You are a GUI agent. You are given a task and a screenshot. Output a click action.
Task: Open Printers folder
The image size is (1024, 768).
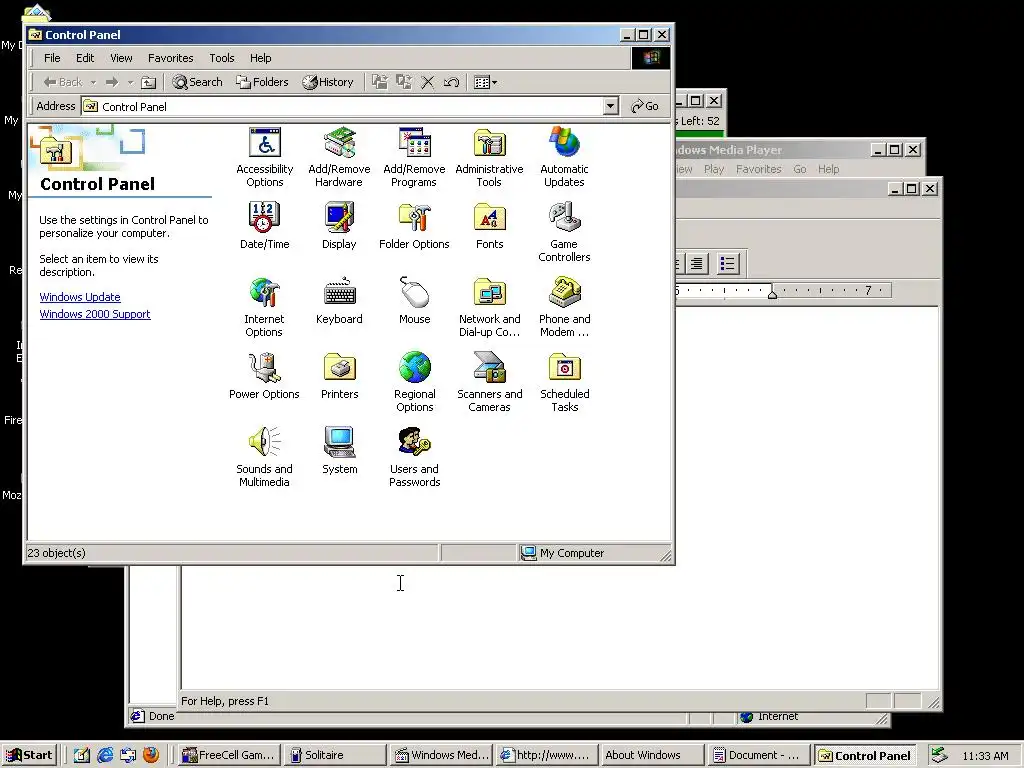pyautogui.click(x=339, y=376)
